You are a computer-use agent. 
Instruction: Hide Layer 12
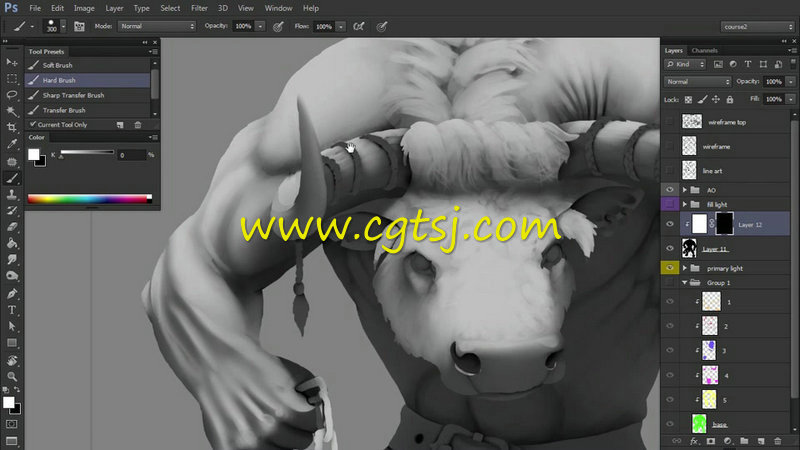(x=670, y=224)
